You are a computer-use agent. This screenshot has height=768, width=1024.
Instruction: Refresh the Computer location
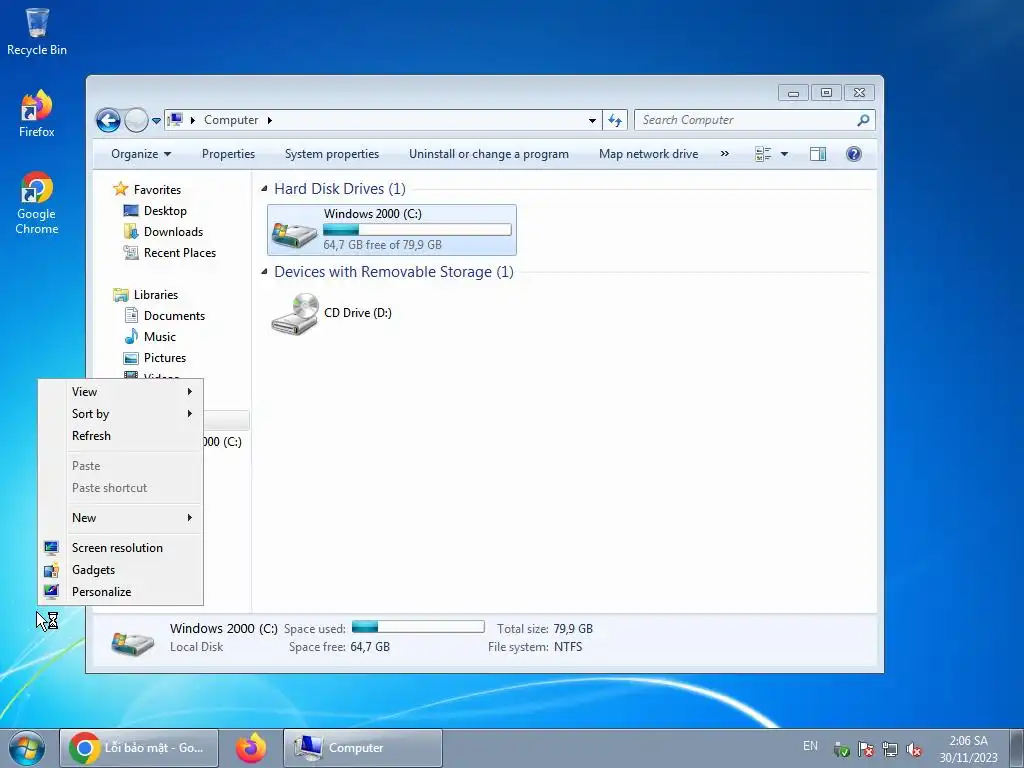615,120
